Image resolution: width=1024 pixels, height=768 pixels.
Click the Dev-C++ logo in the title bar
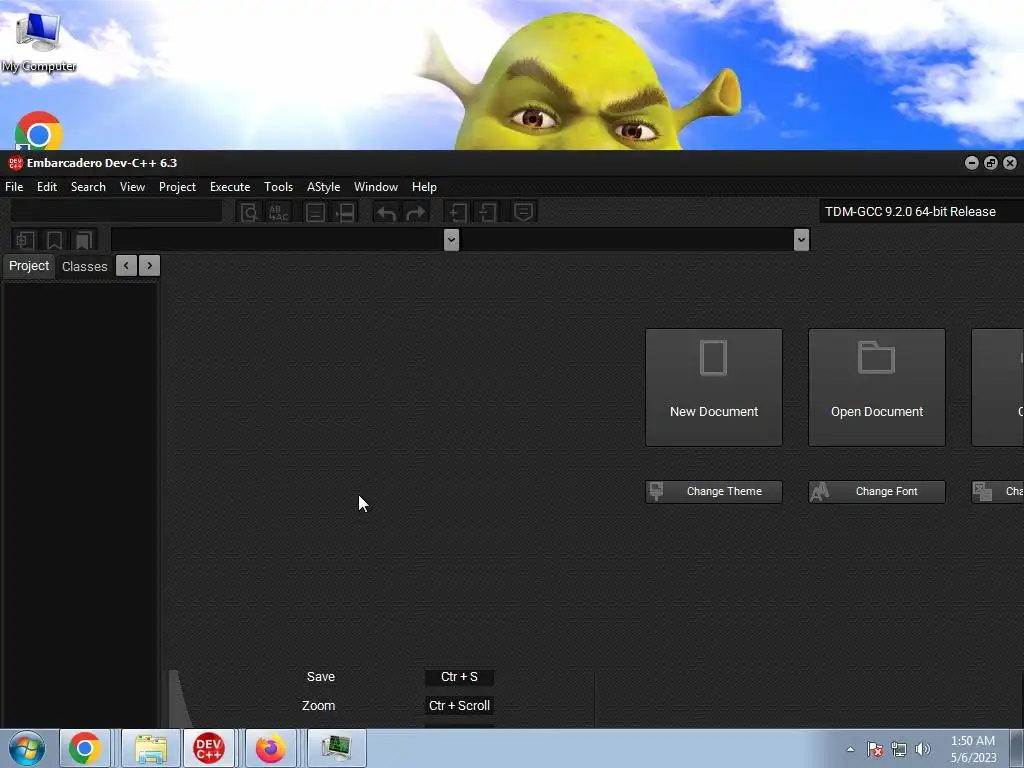pyautogui.click(x=15, y=163)
